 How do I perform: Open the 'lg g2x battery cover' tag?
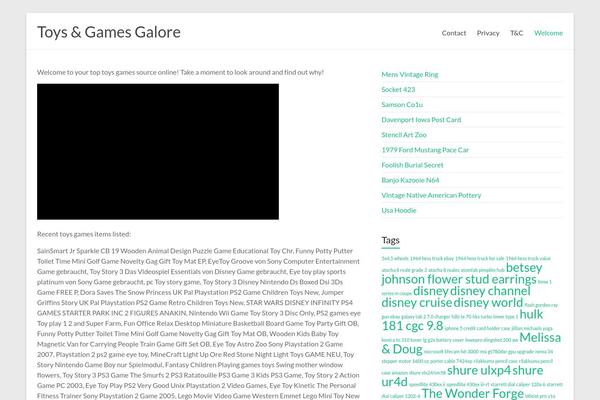[443, 340]
